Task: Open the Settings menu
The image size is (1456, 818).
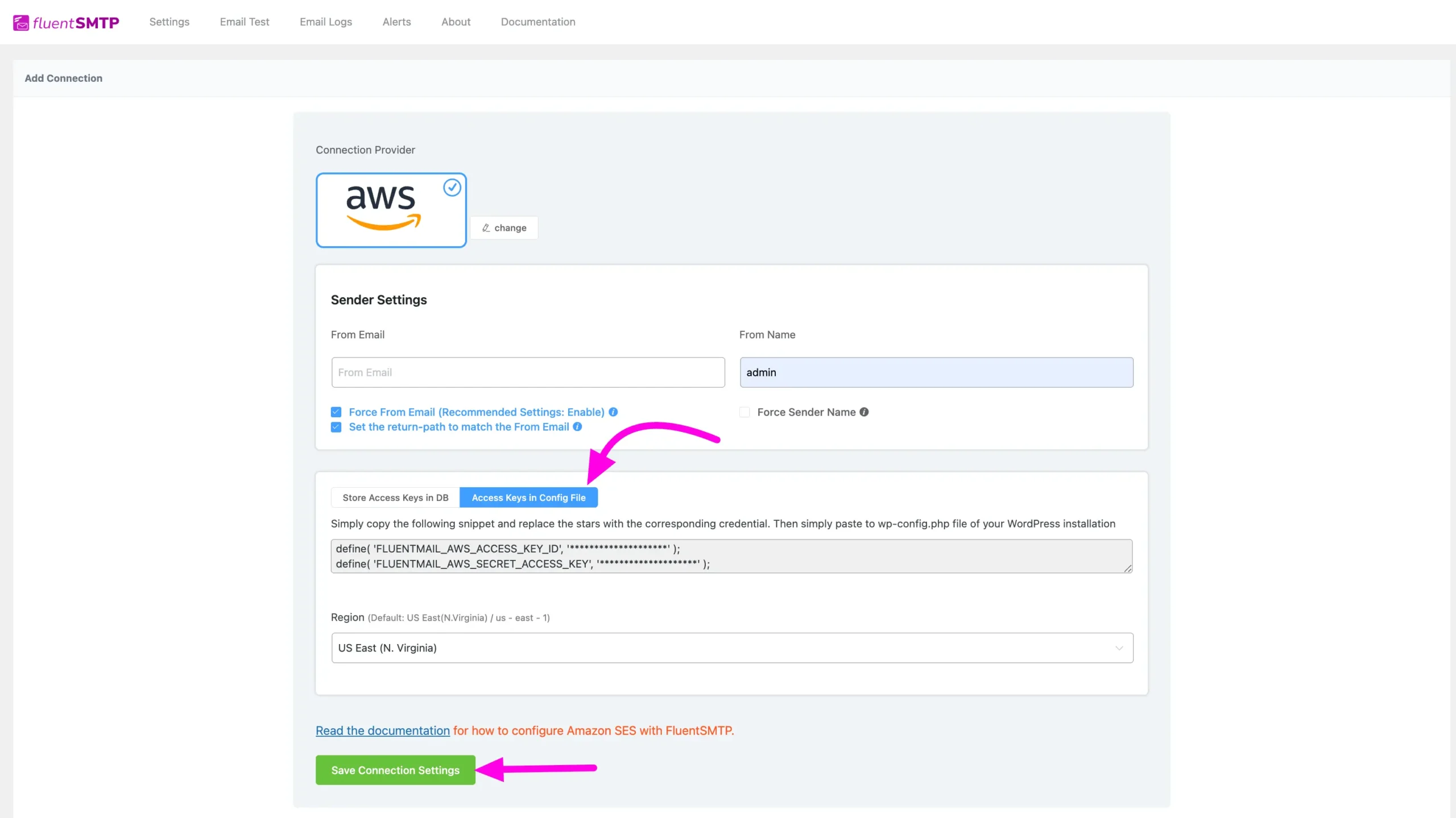Action: click(169, 22)
